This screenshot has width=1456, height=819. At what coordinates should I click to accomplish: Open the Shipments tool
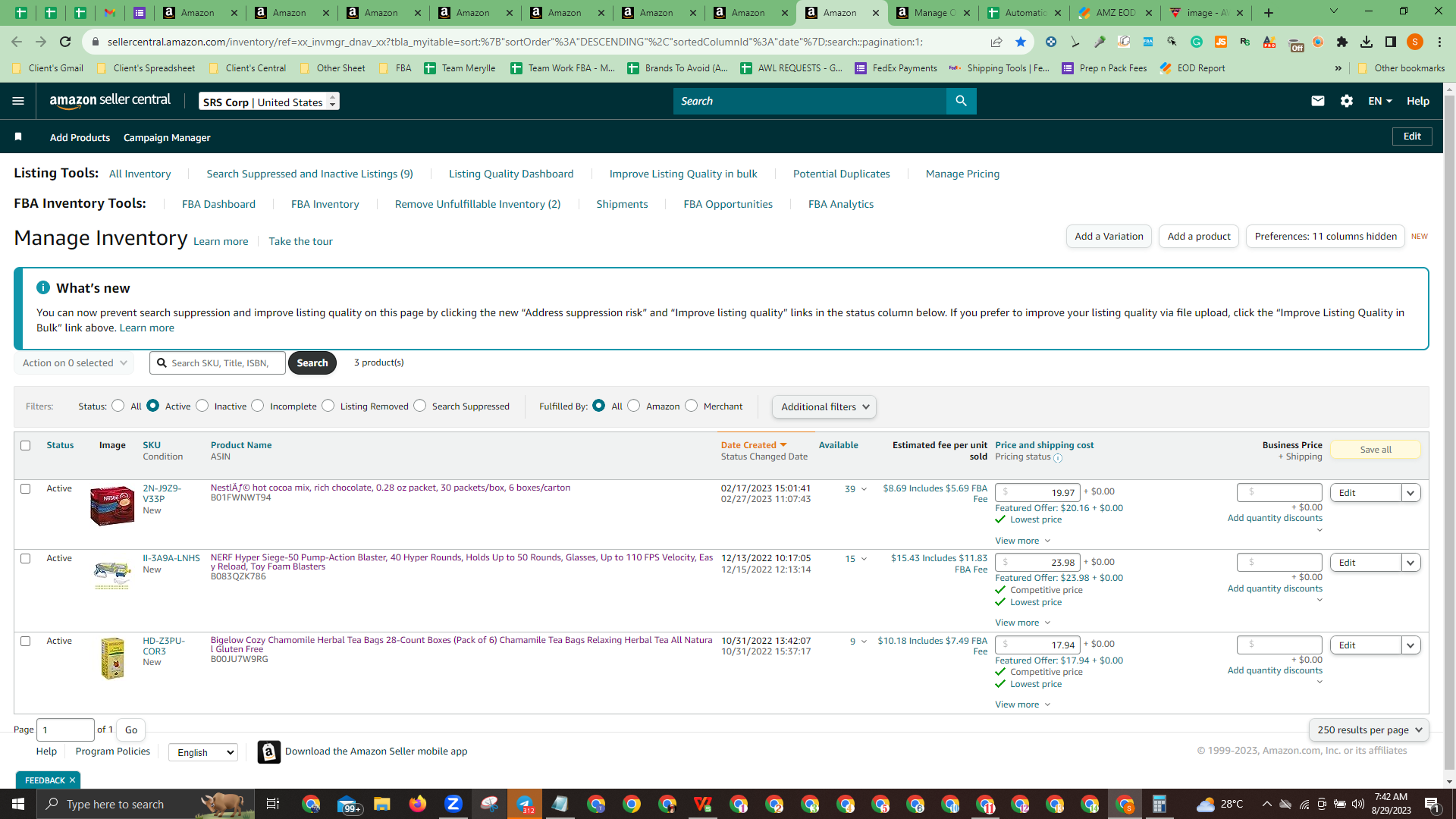pos(622,204)
